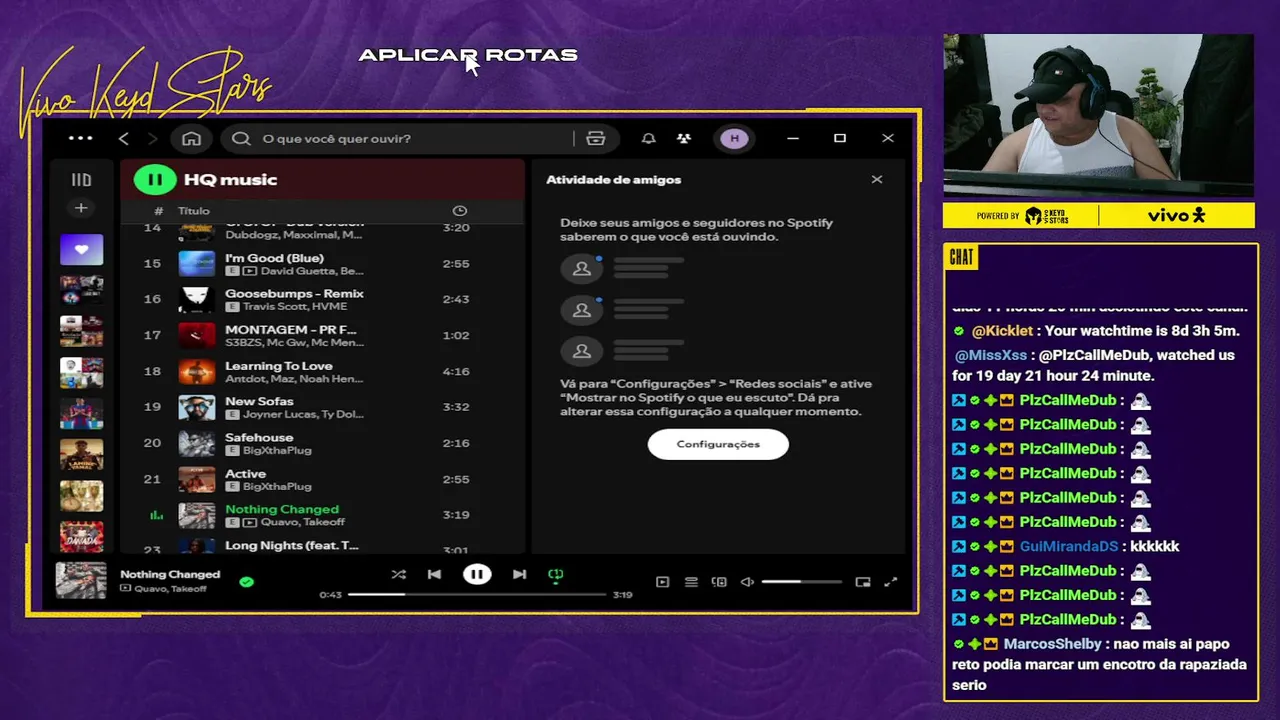This screenshot has height=720, width=1280.
Task: Skip to previous track
Action: coord(434,574)
